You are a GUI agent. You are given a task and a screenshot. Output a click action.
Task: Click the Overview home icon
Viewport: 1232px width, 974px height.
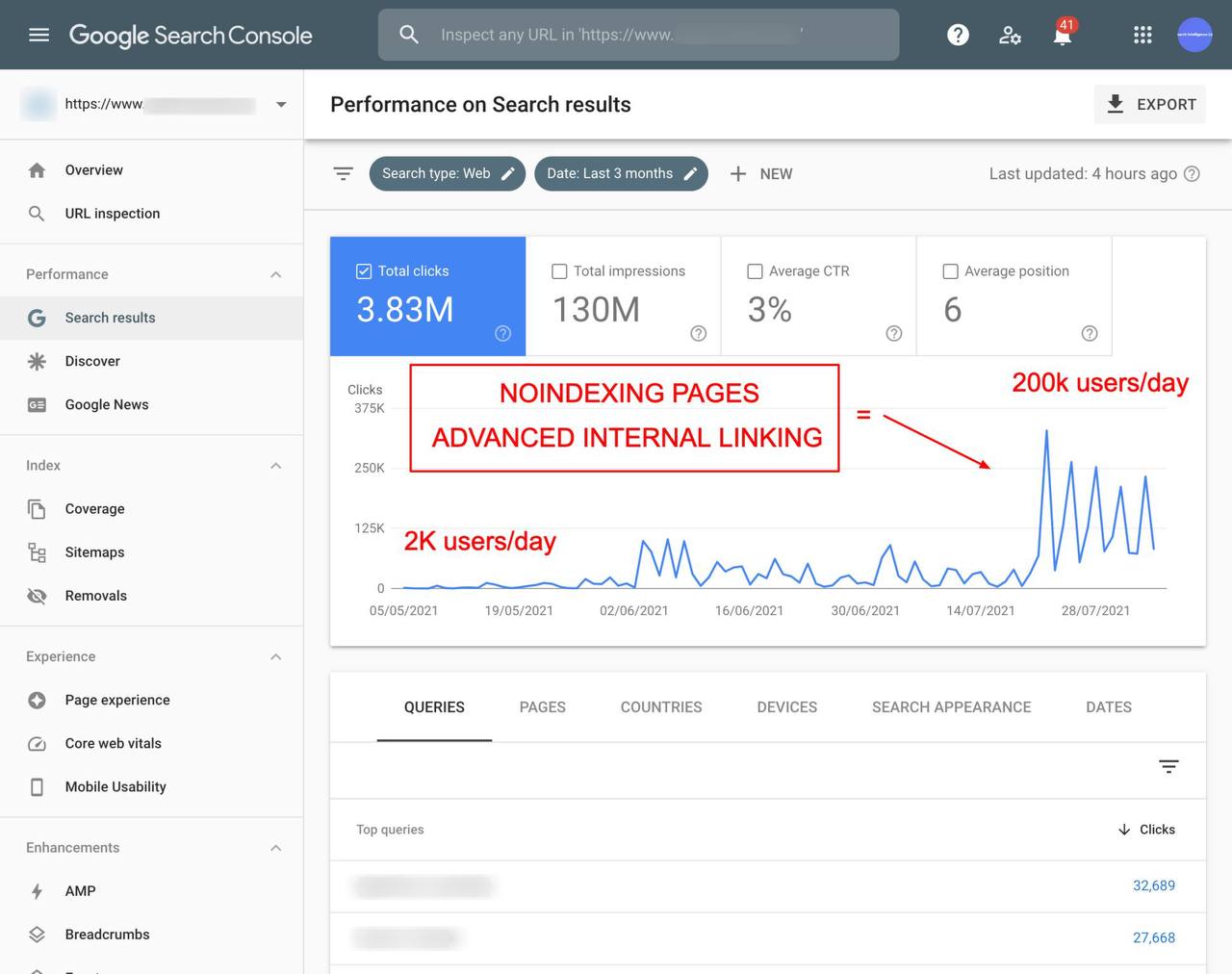tap(37, 170)
